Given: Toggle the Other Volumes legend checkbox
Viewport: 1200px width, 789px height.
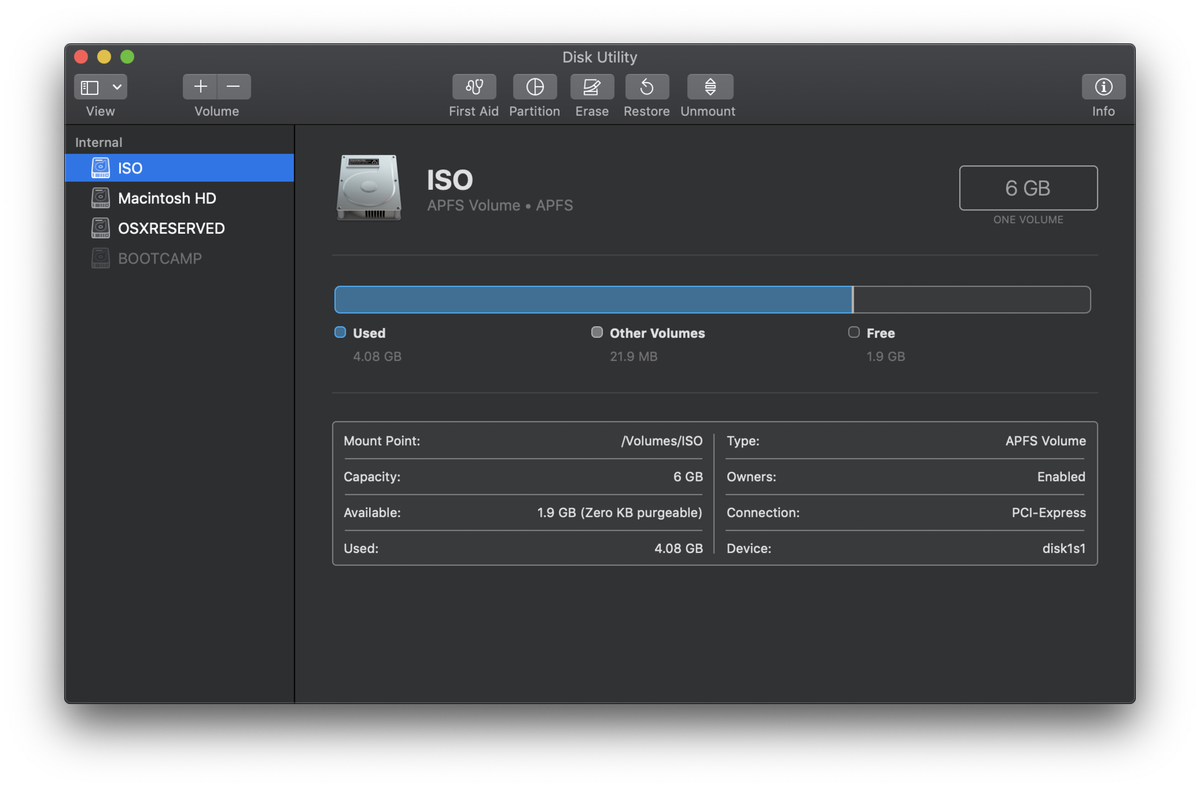Looking at the screenshot, I should (x=596, y=332).
